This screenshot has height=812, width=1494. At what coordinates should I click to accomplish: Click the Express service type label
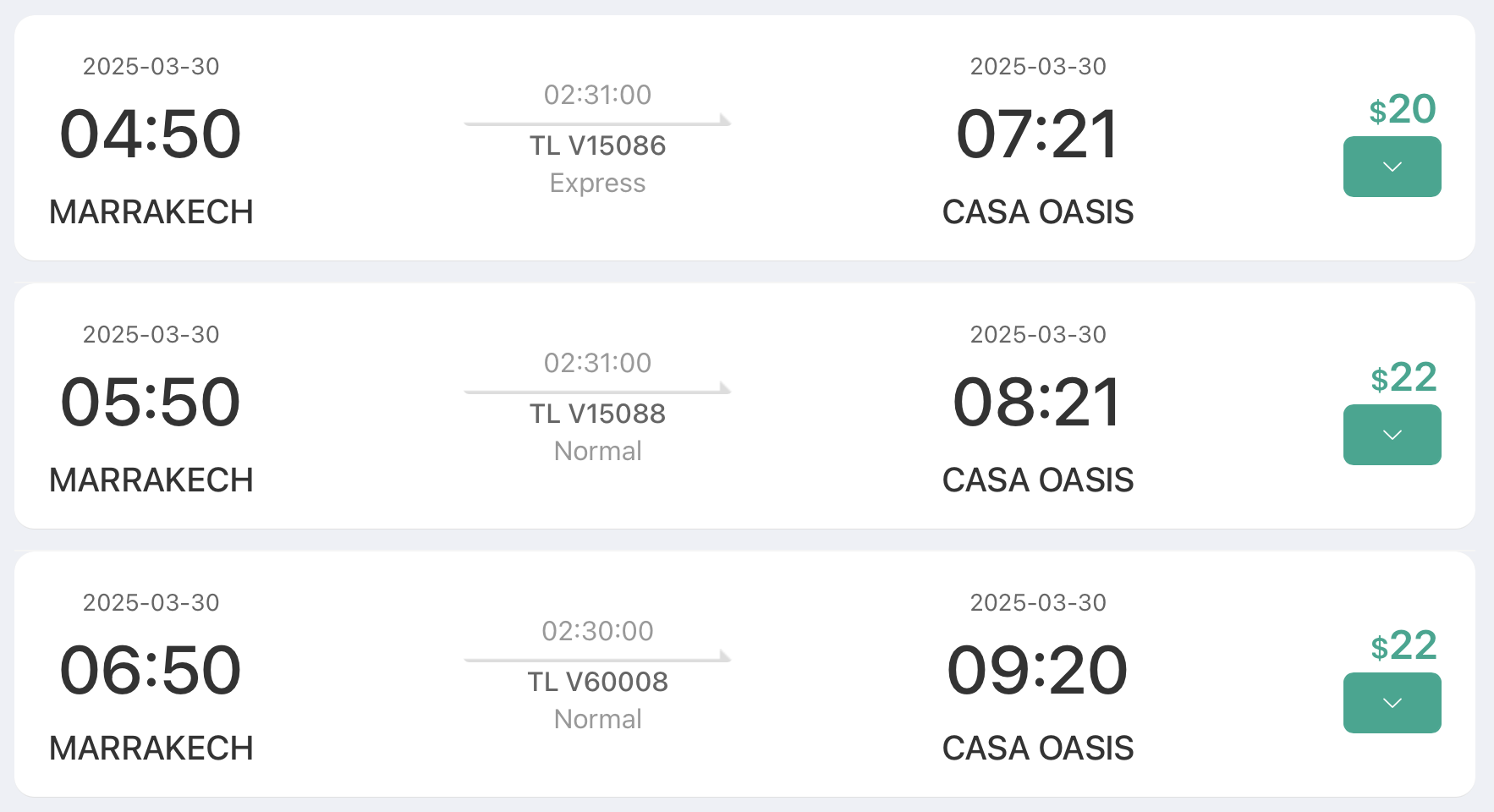[597, 183]
